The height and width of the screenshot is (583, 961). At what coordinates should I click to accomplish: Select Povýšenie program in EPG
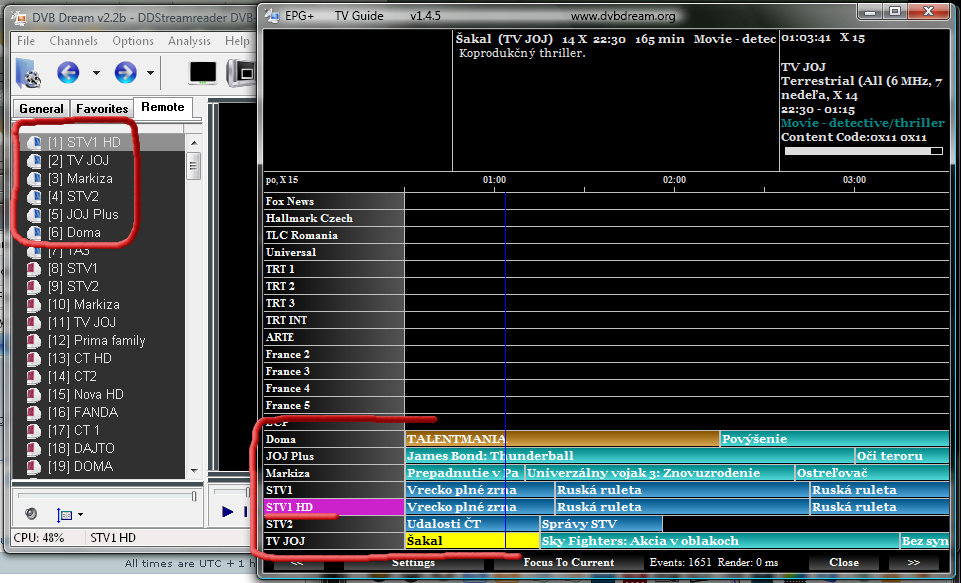pyautogui.click(x=835, y=439)
